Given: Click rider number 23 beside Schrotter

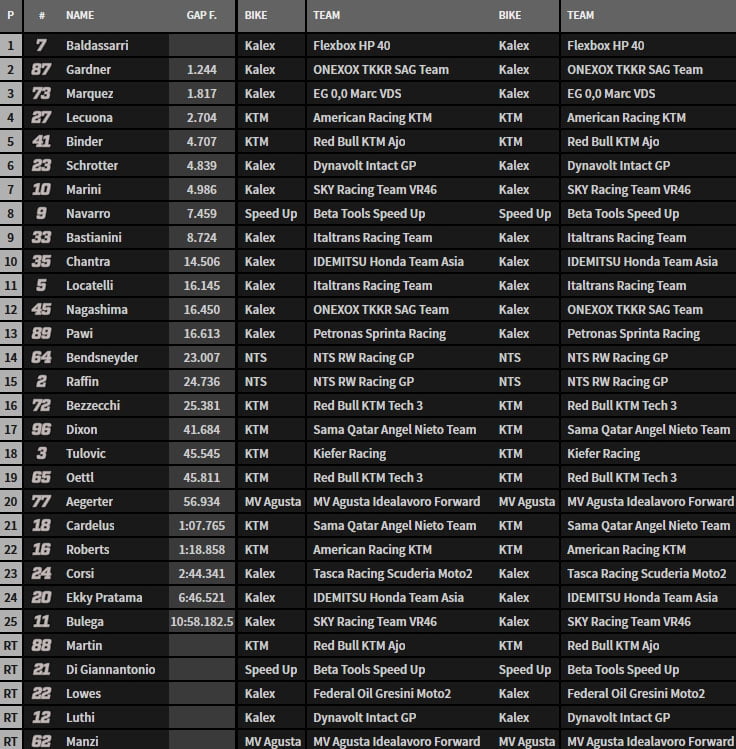Looking at the screenshot, I should coord(42,166).
